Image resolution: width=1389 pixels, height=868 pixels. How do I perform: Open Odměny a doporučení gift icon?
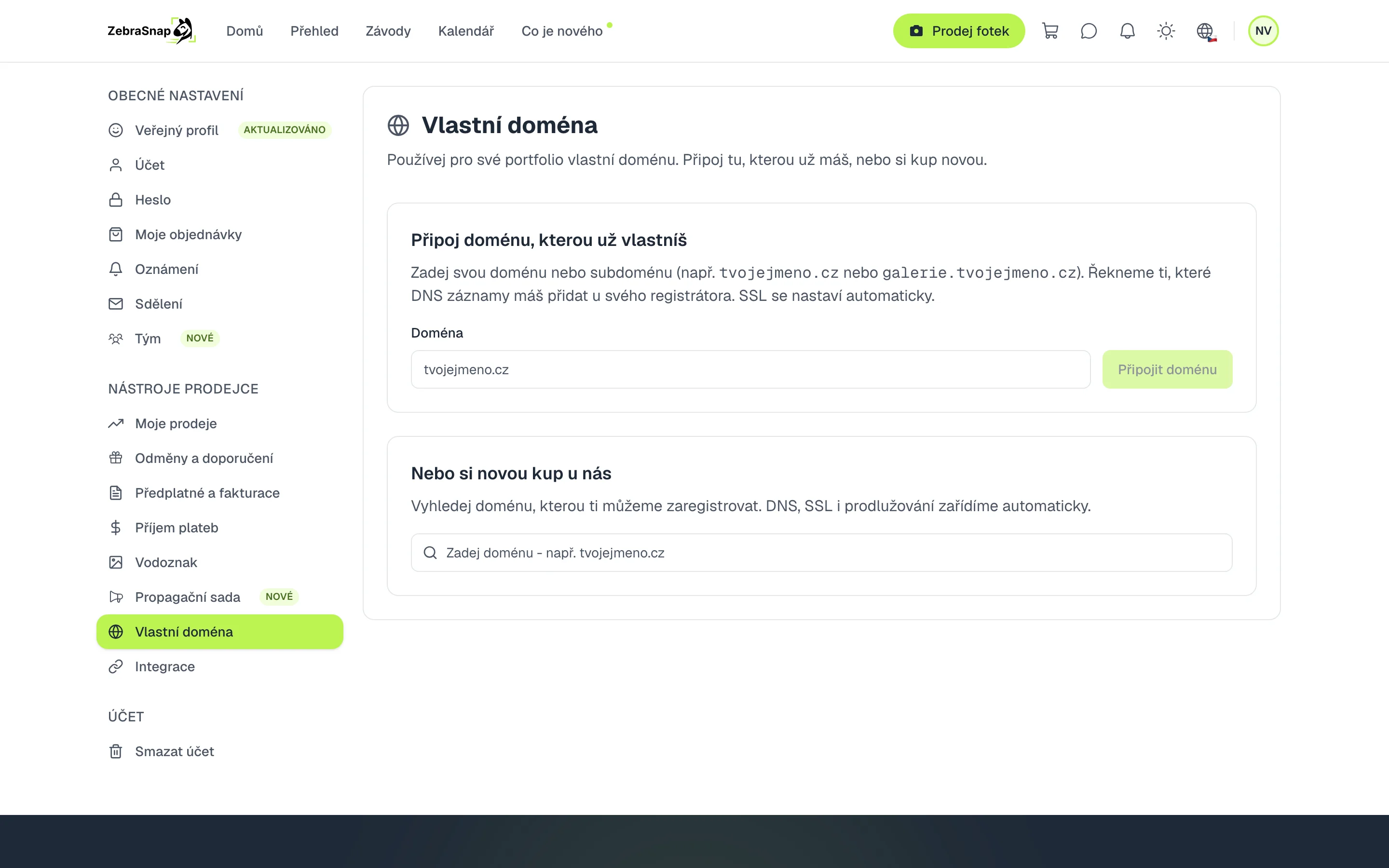[x=116, y=458]
